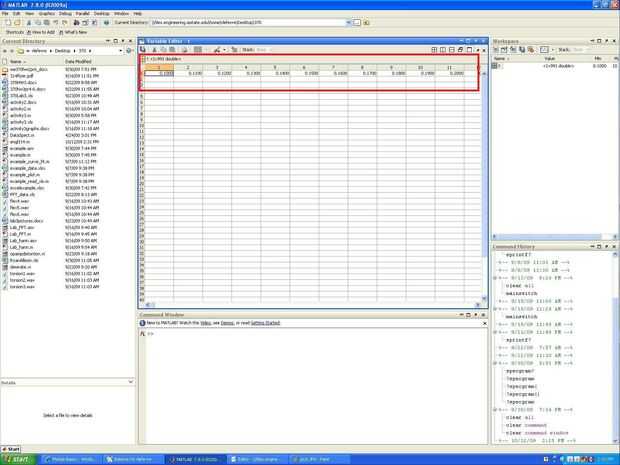
Task: Open the Current Directory address dropdown arrow
Action: (x=348, y=23)
